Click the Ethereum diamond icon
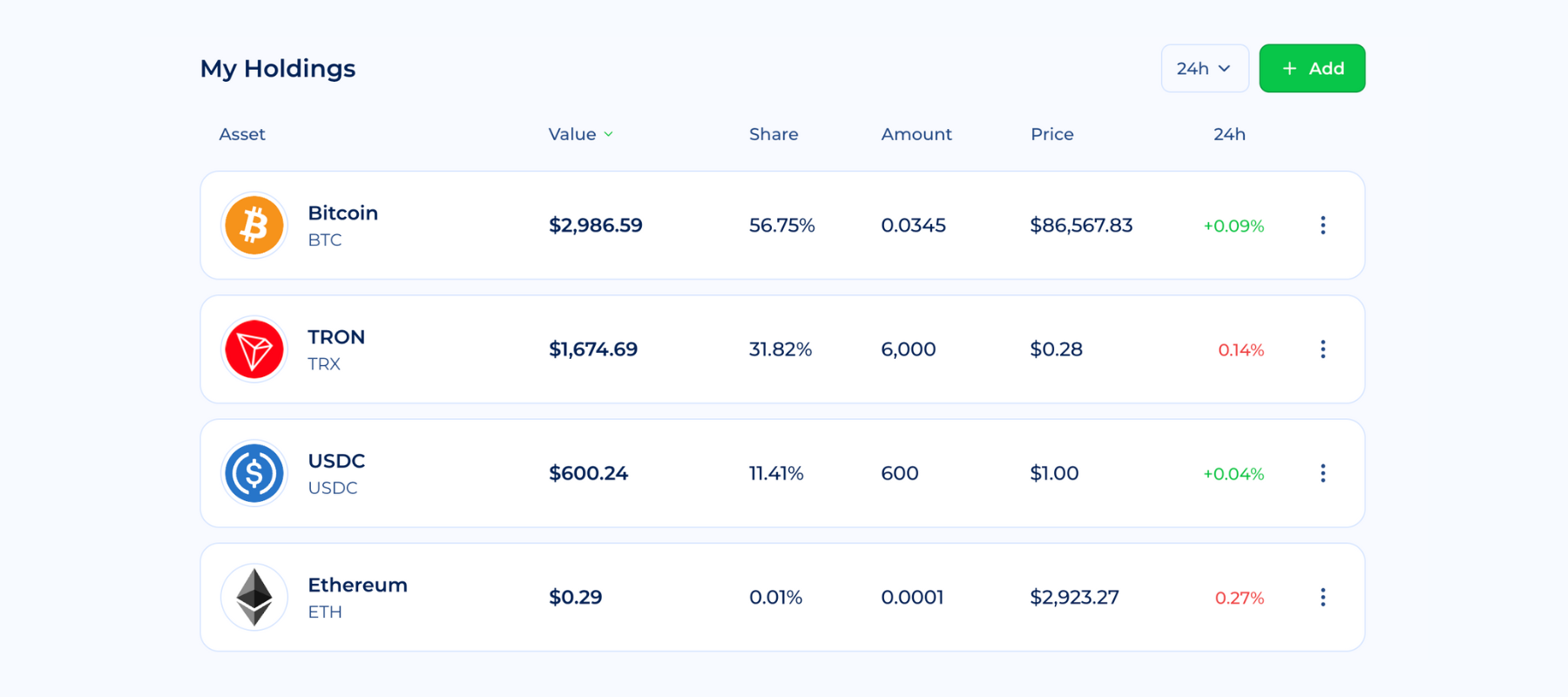Viewport: 1568px width, 697px height. coord(253,597)
